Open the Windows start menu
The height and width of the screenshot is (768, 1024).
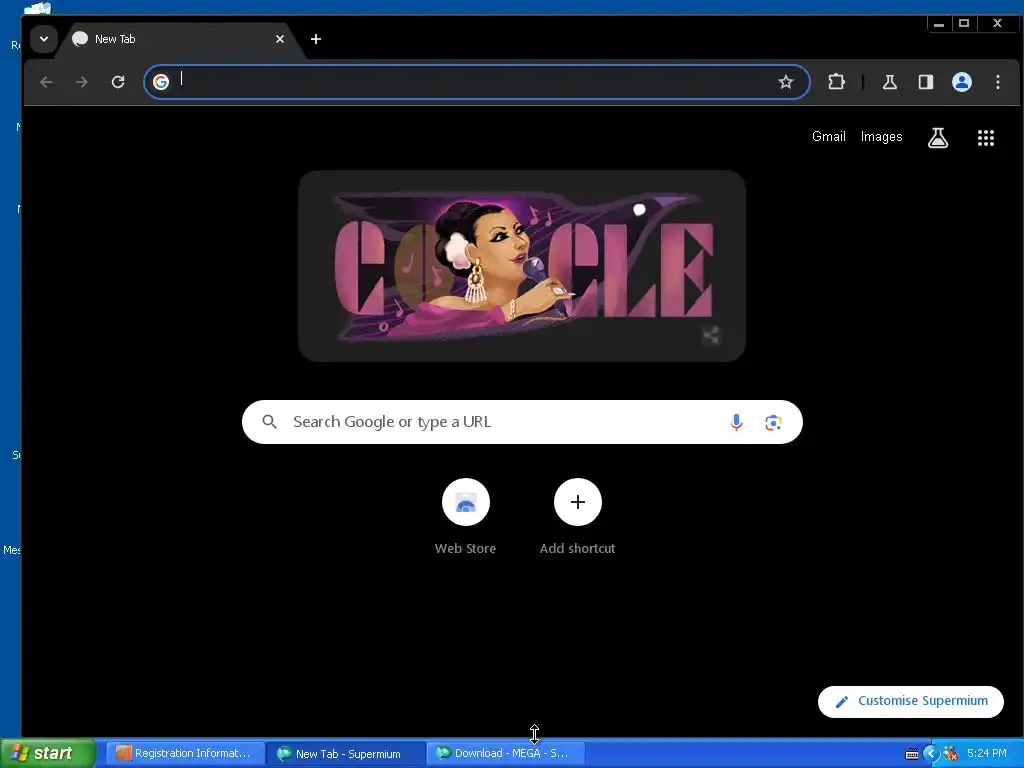click(x=48, y=753)
